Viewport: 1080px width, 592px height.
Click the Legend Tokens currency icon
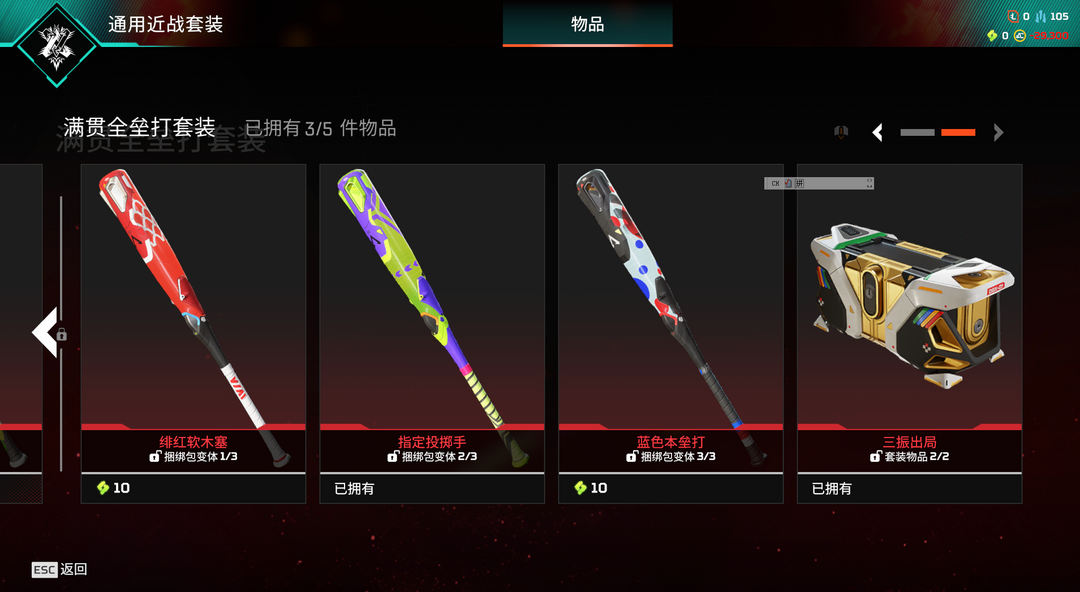(x=1012, y=17)
